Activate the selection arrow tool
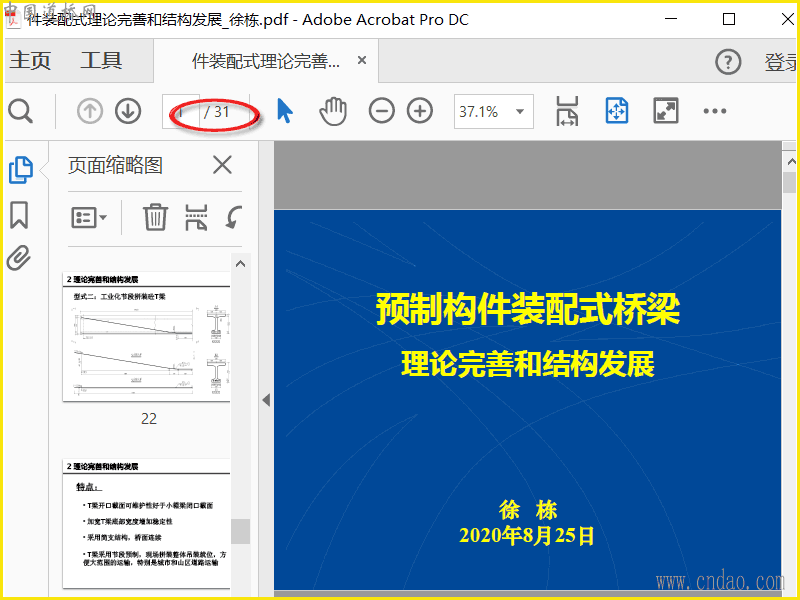The height and width of the screenshot is (600, 800). [x=285, y=111]
